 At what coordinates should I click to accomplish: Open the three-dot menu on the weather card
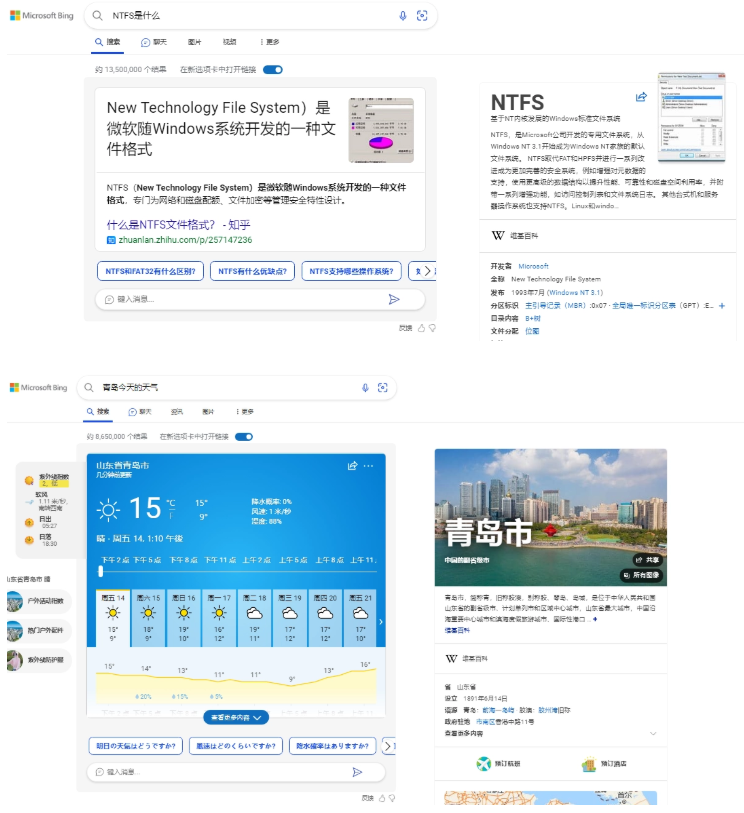369,466
